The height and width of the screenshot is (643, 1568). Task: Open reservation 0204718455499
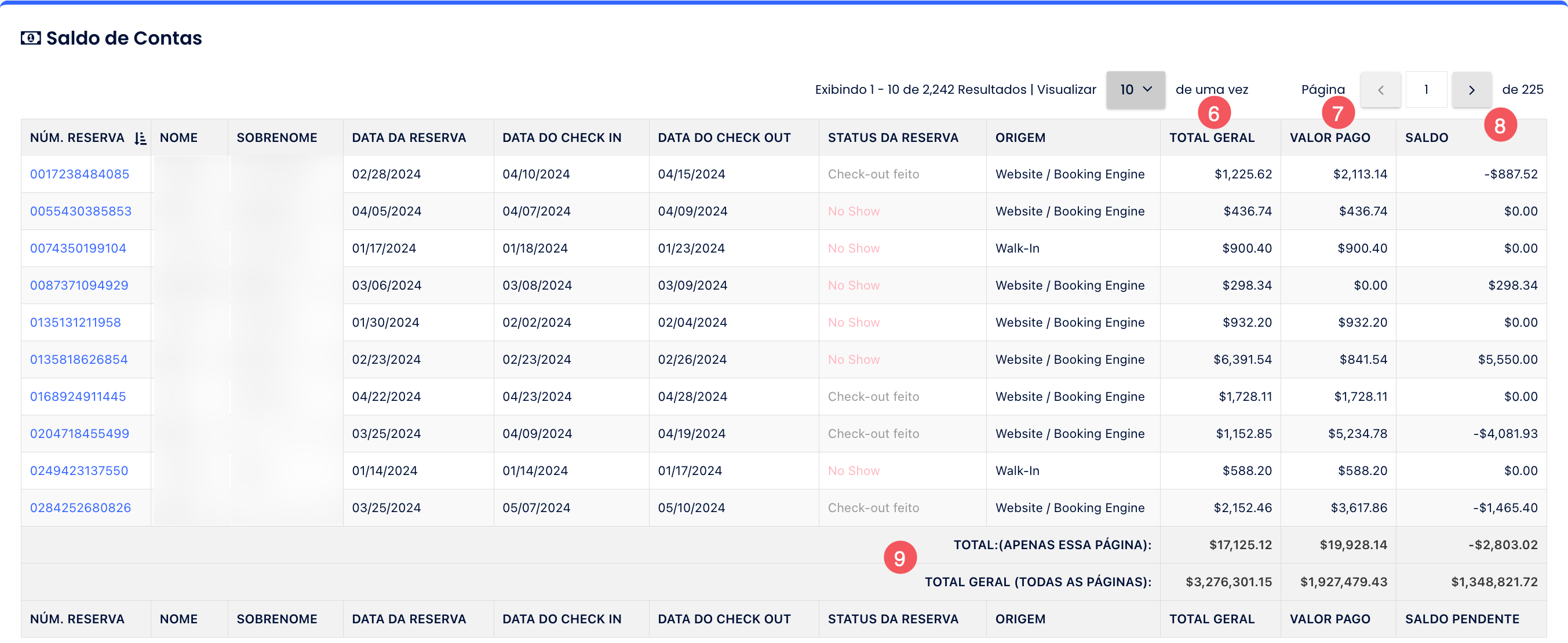coord(80,434)
